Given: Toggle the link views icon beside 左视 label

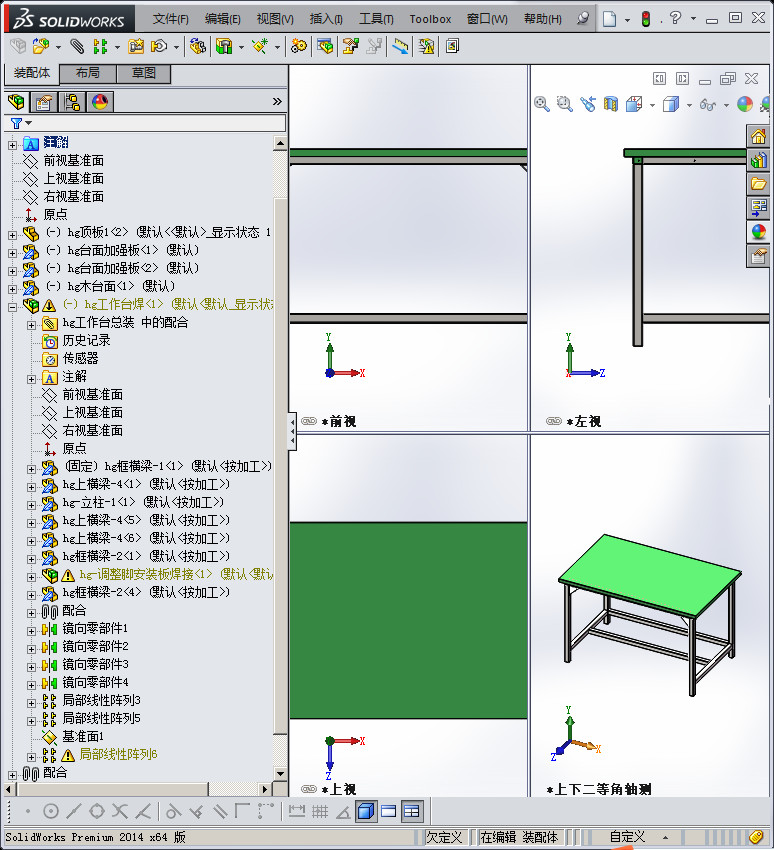Looking at the screenshot, I should tap(553, 421).
